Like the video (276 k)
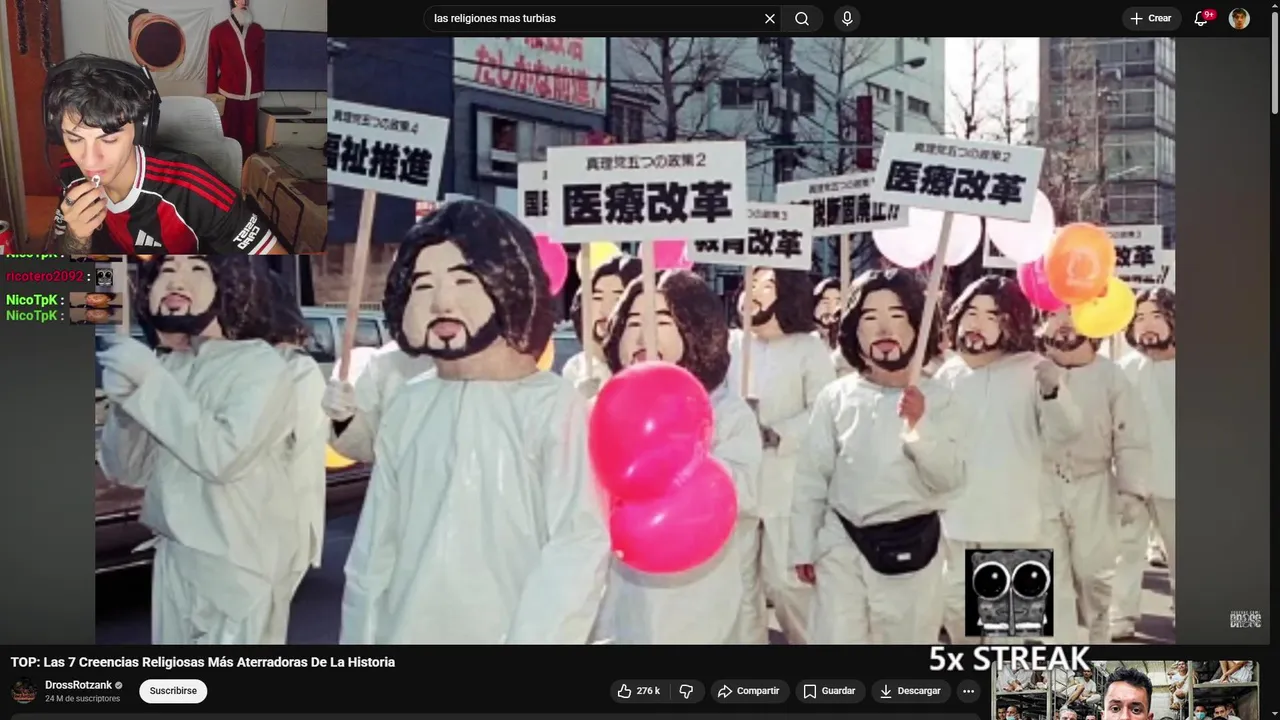Viewport: 1280px width, 720px height. (638, 691)
